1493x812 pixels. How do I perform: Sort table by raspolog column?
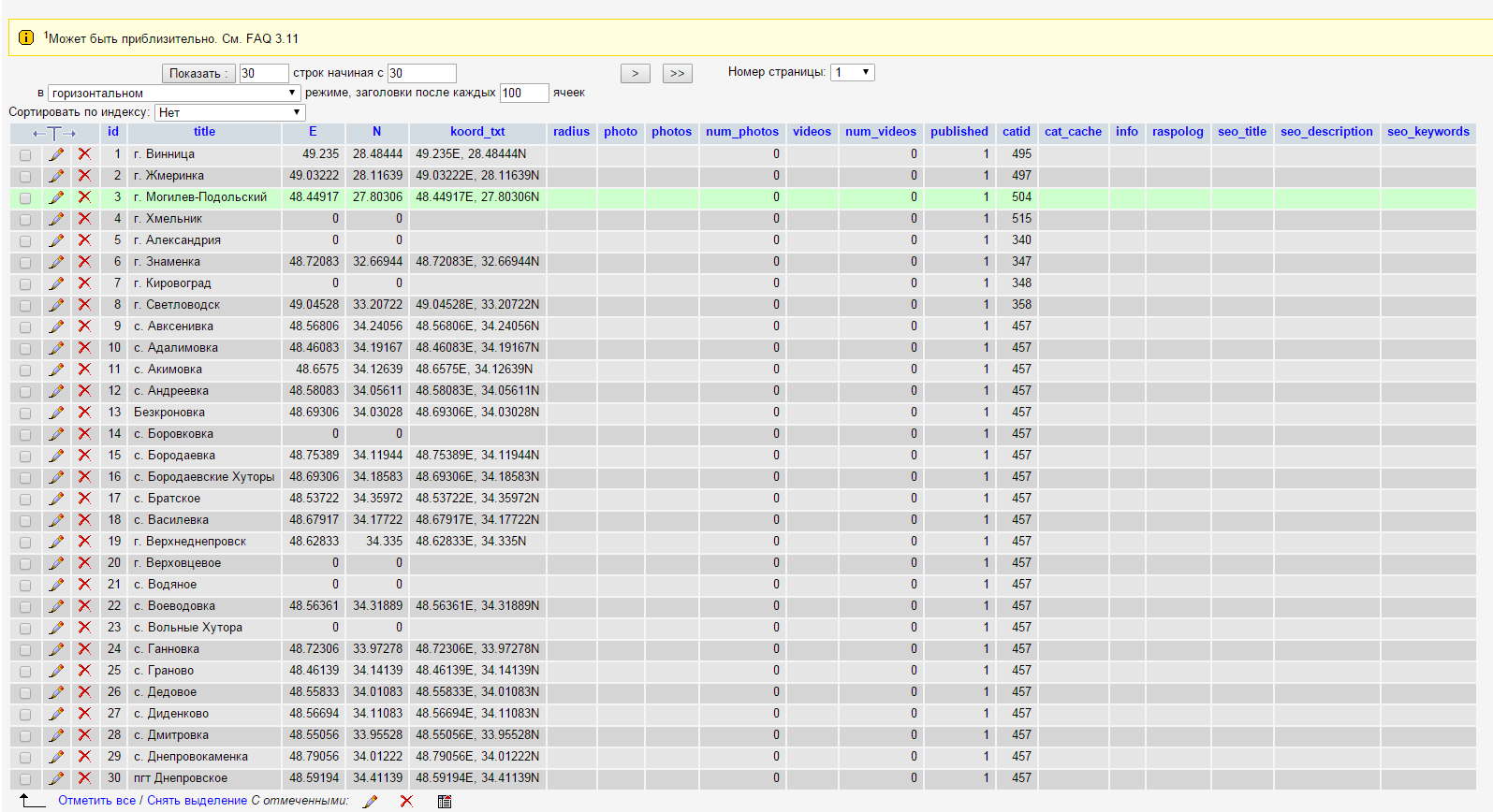1178,132
